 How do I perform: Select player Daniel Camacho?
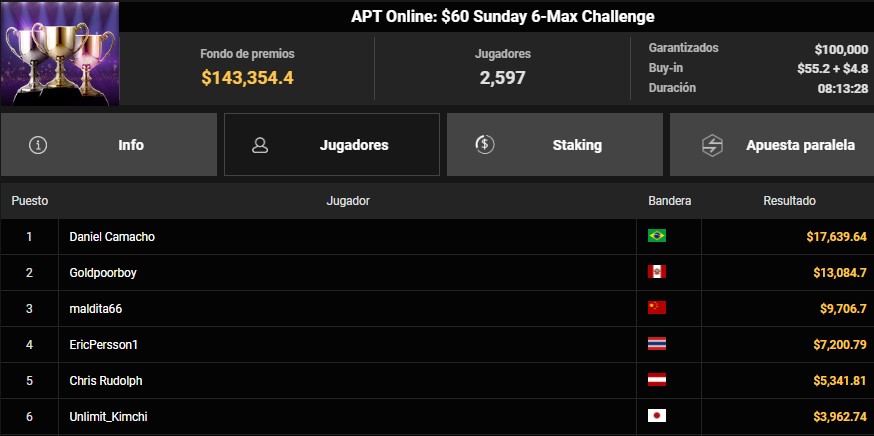(112, 237)
